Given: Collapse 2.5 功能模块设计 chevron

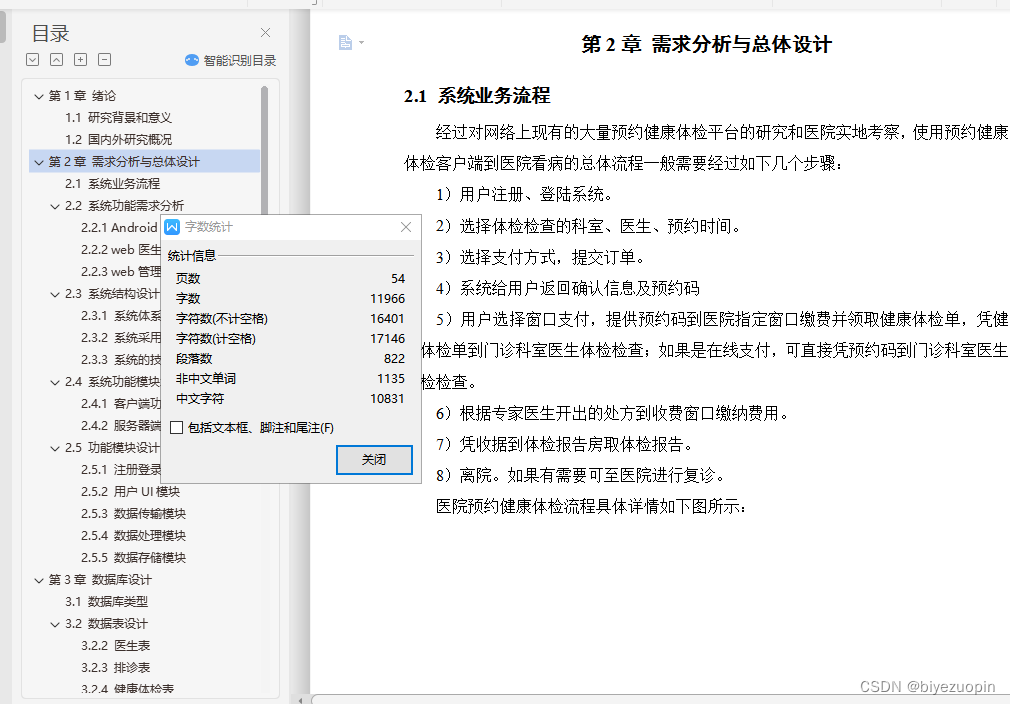Looking at the screenshot, I should point(55,448).
